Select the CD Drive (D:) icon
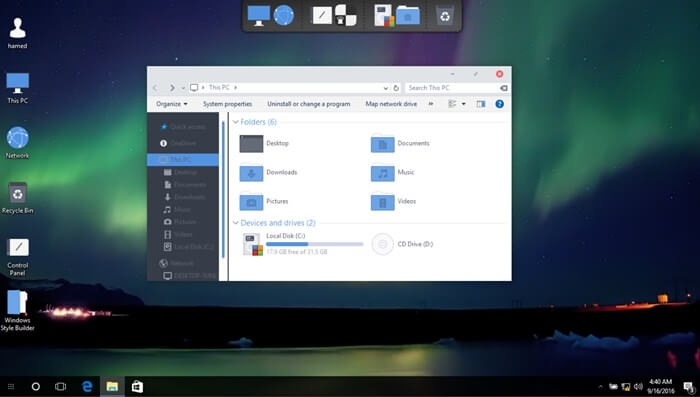This screenshot has height=397, width=700. click(x=383, y=244)
